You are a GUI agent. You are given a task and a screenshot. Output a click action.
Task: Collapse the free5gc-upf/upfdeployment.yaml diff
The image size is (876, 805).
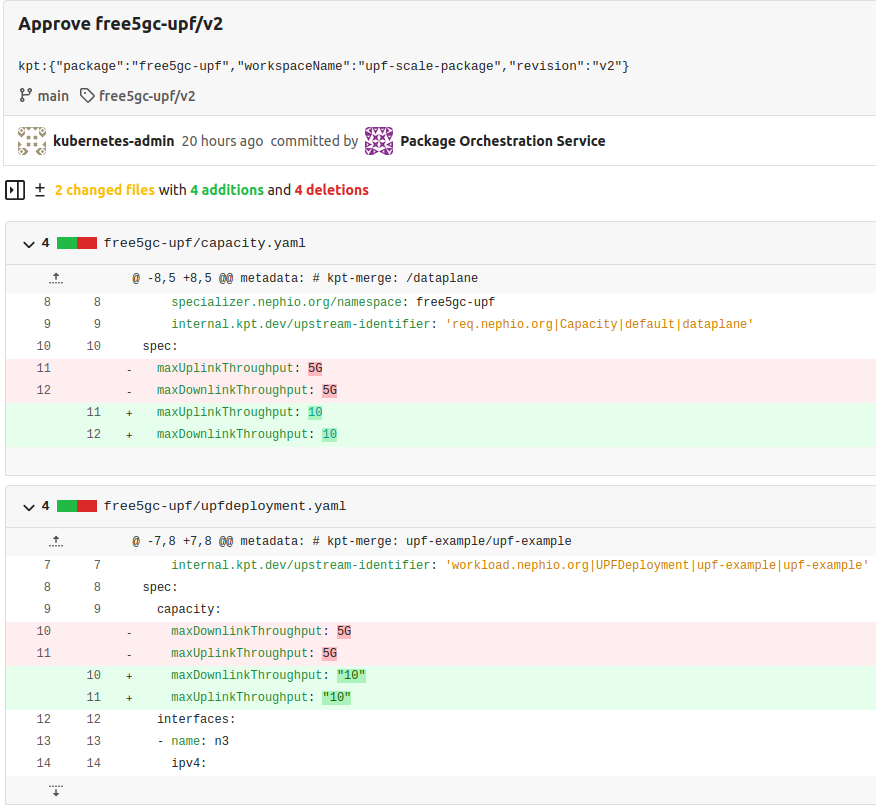28,506
